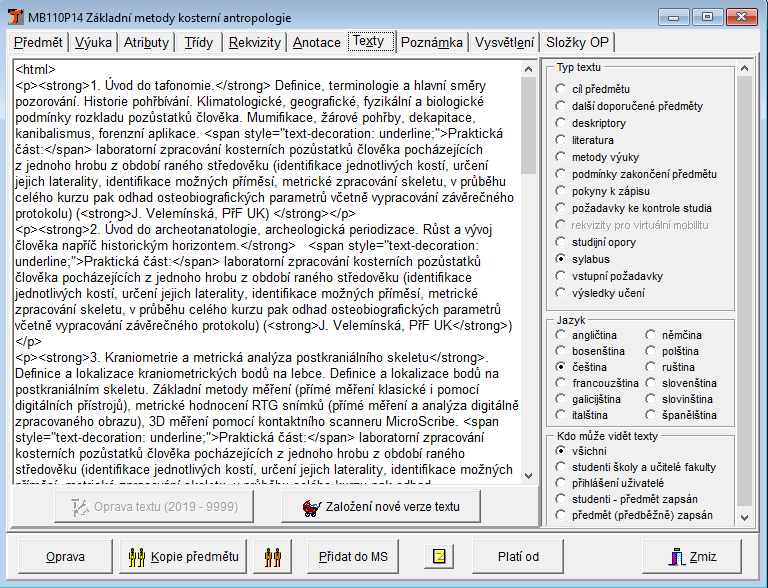The image size is (768, 588).
Task: Select the literatura text type
Action: click(561, 140)
